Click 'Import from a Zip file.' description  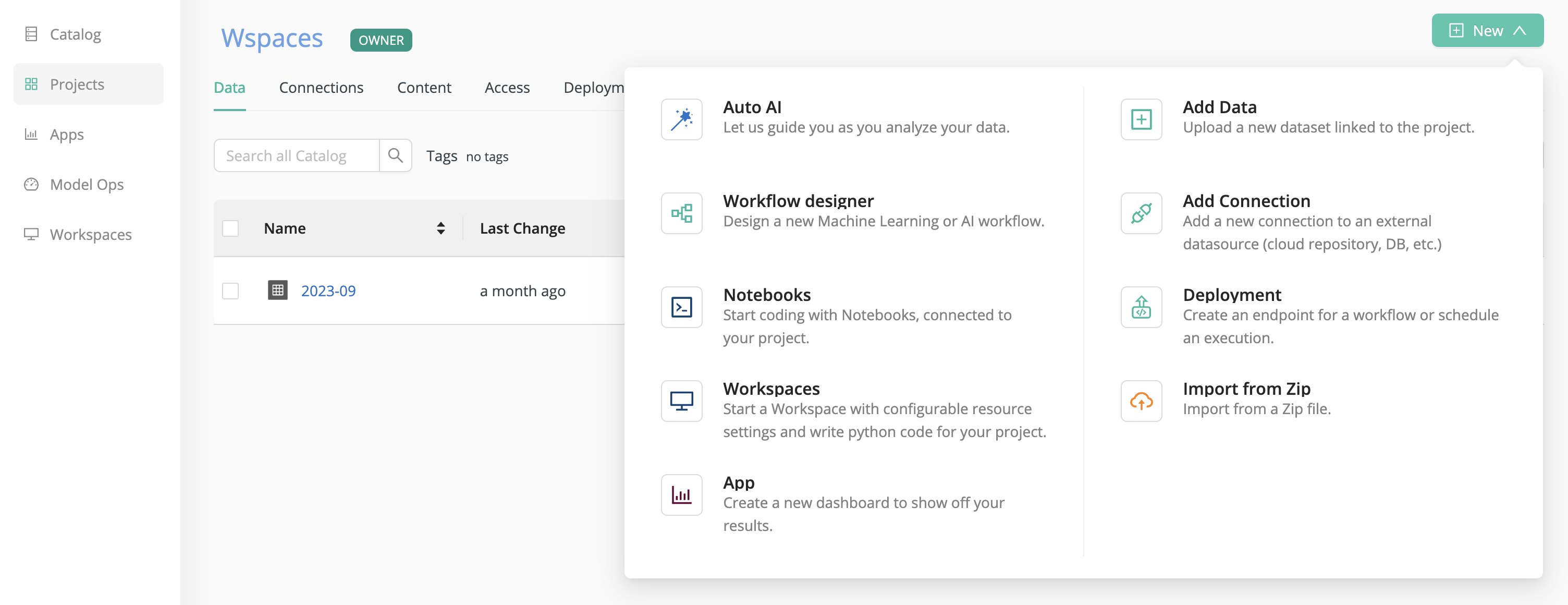(1256, 409)
